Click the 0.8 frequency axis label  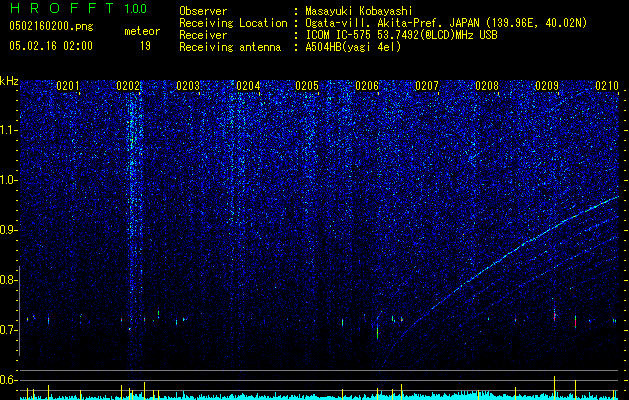pos(9,280)
